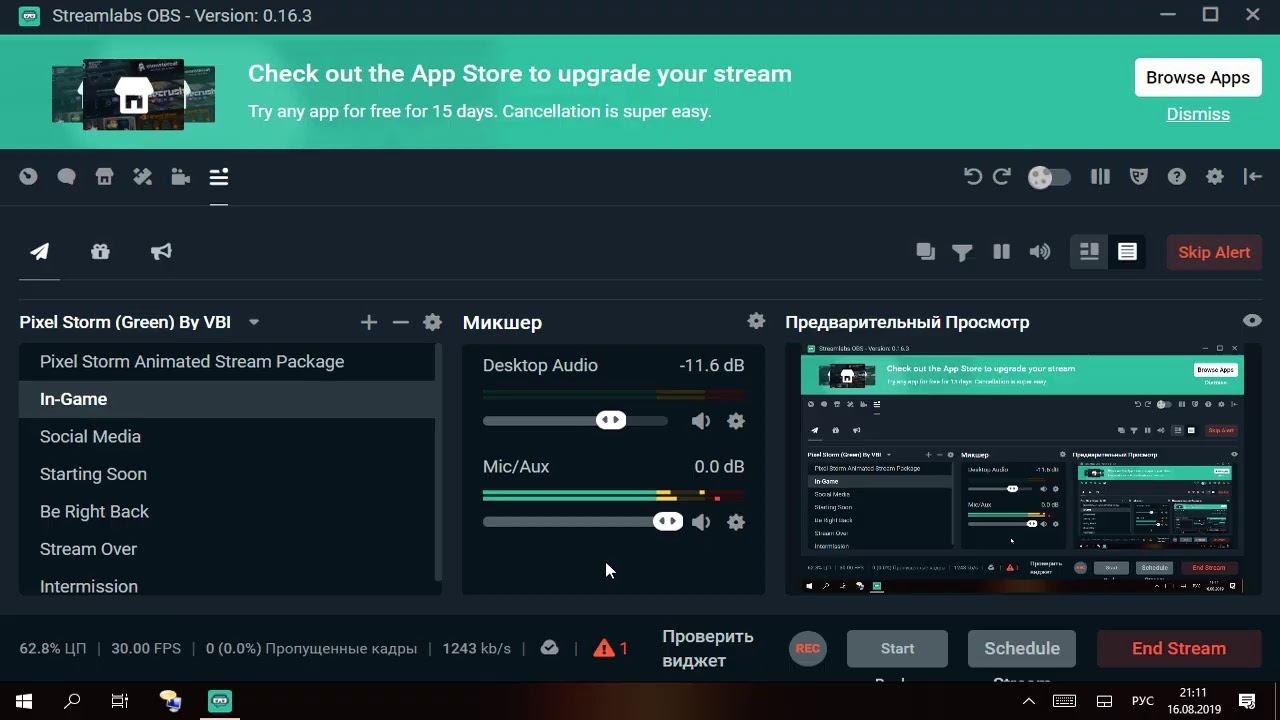Select the editor lines icon in top navigation
The image size is (1280, 720).
point(219,177)
